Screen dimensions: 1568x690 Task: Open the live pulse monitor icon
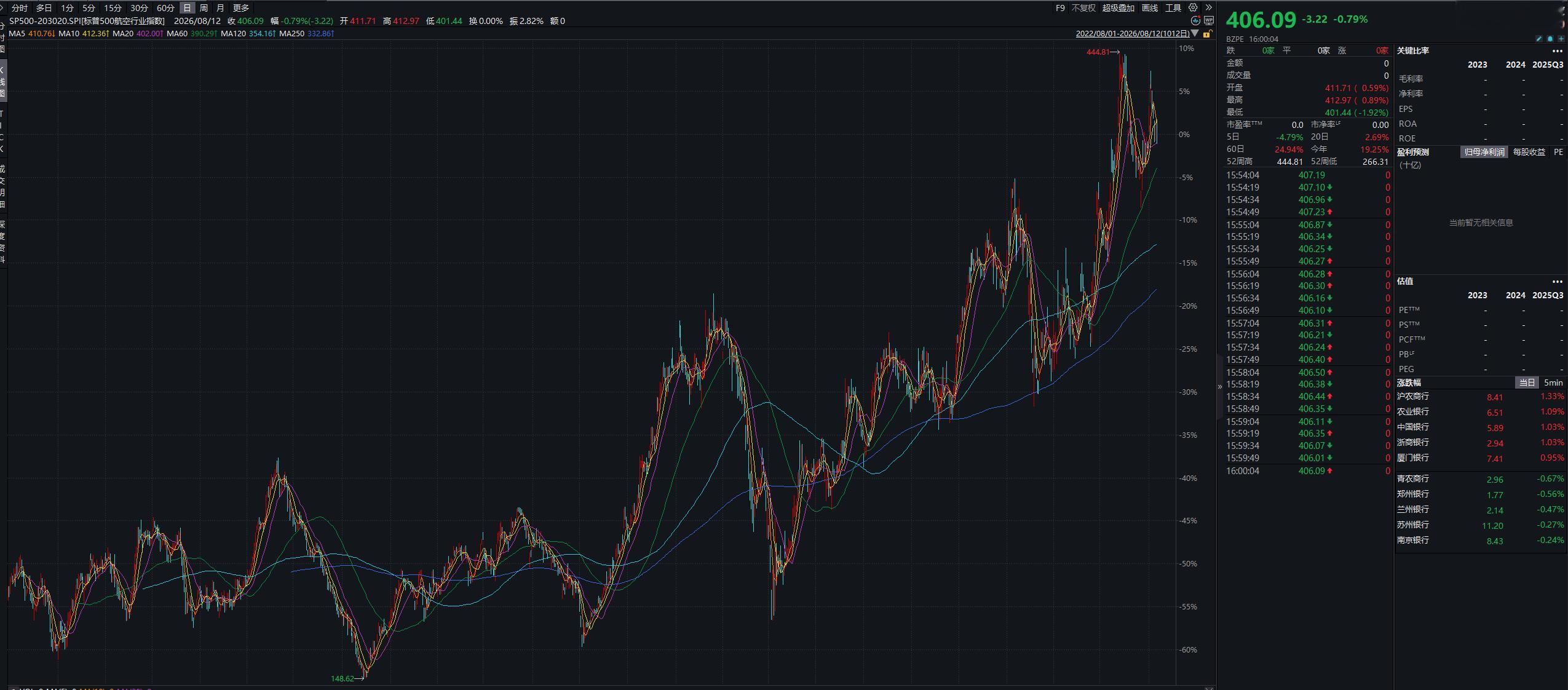[1196, 20]
